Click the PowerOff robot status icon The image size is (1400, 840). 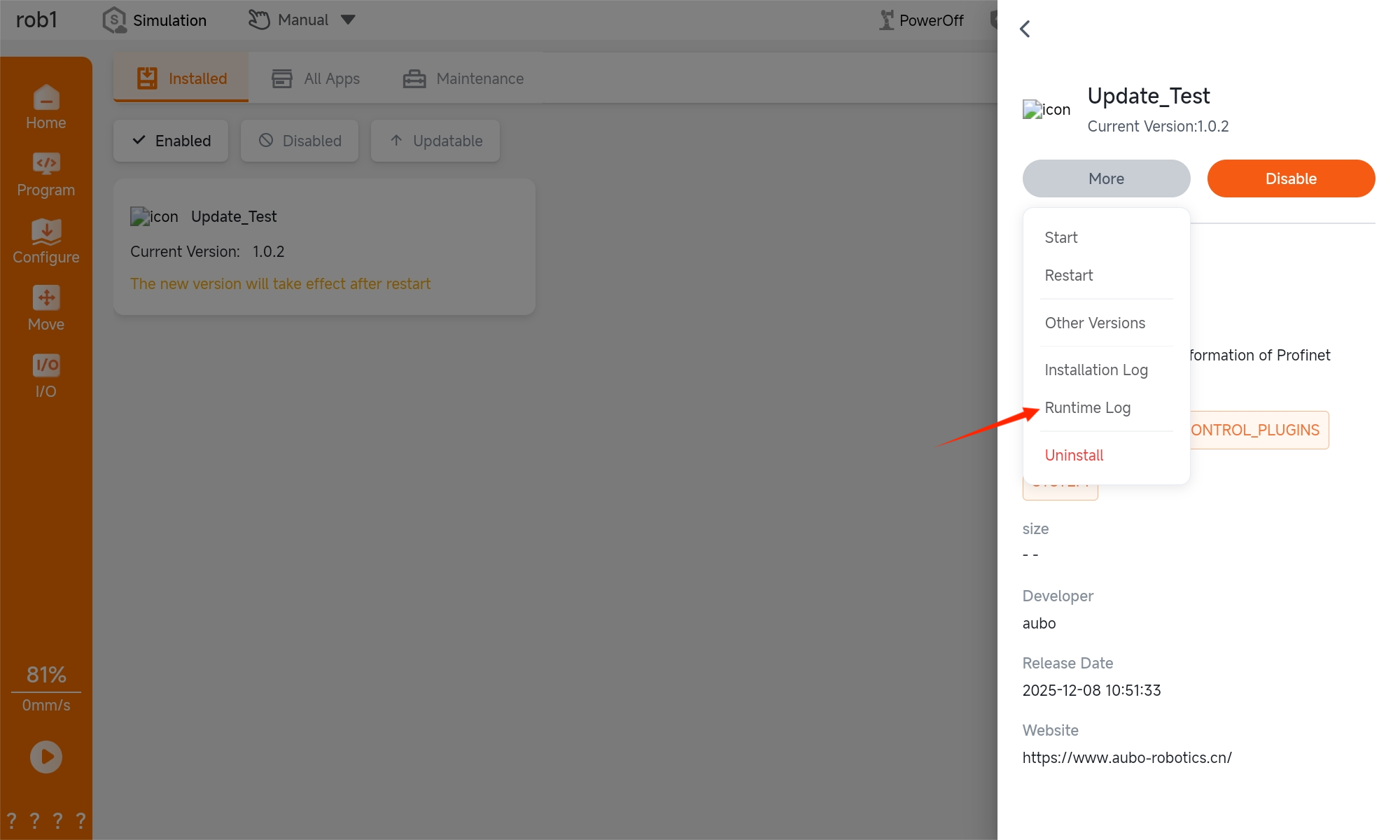[887, 20]
